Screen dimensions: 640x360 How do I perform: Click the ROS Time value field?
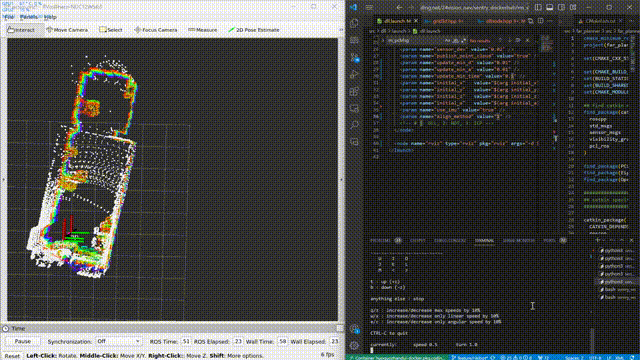186,341
